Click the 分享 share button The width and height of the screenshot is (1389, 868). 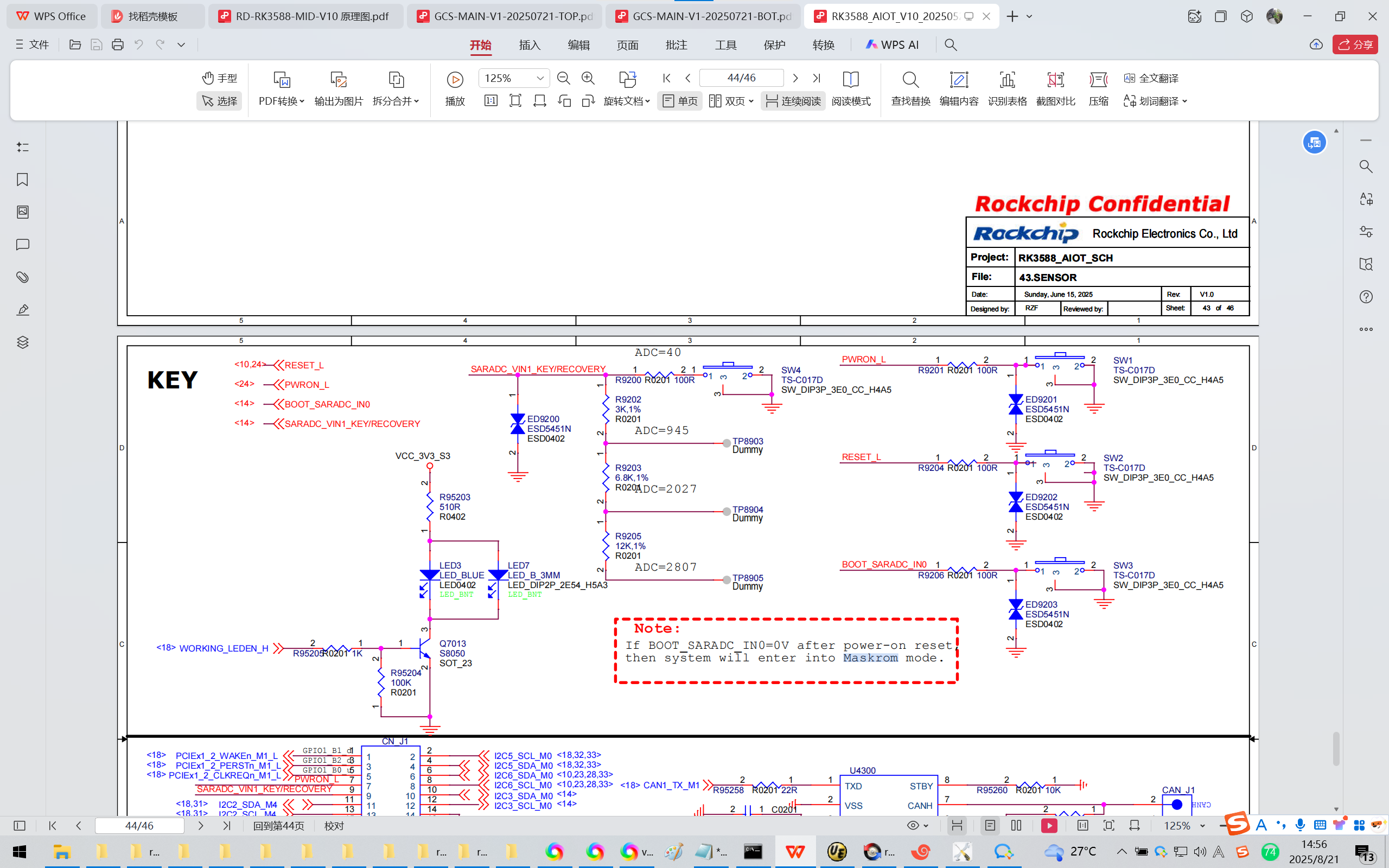(1355, 45)
